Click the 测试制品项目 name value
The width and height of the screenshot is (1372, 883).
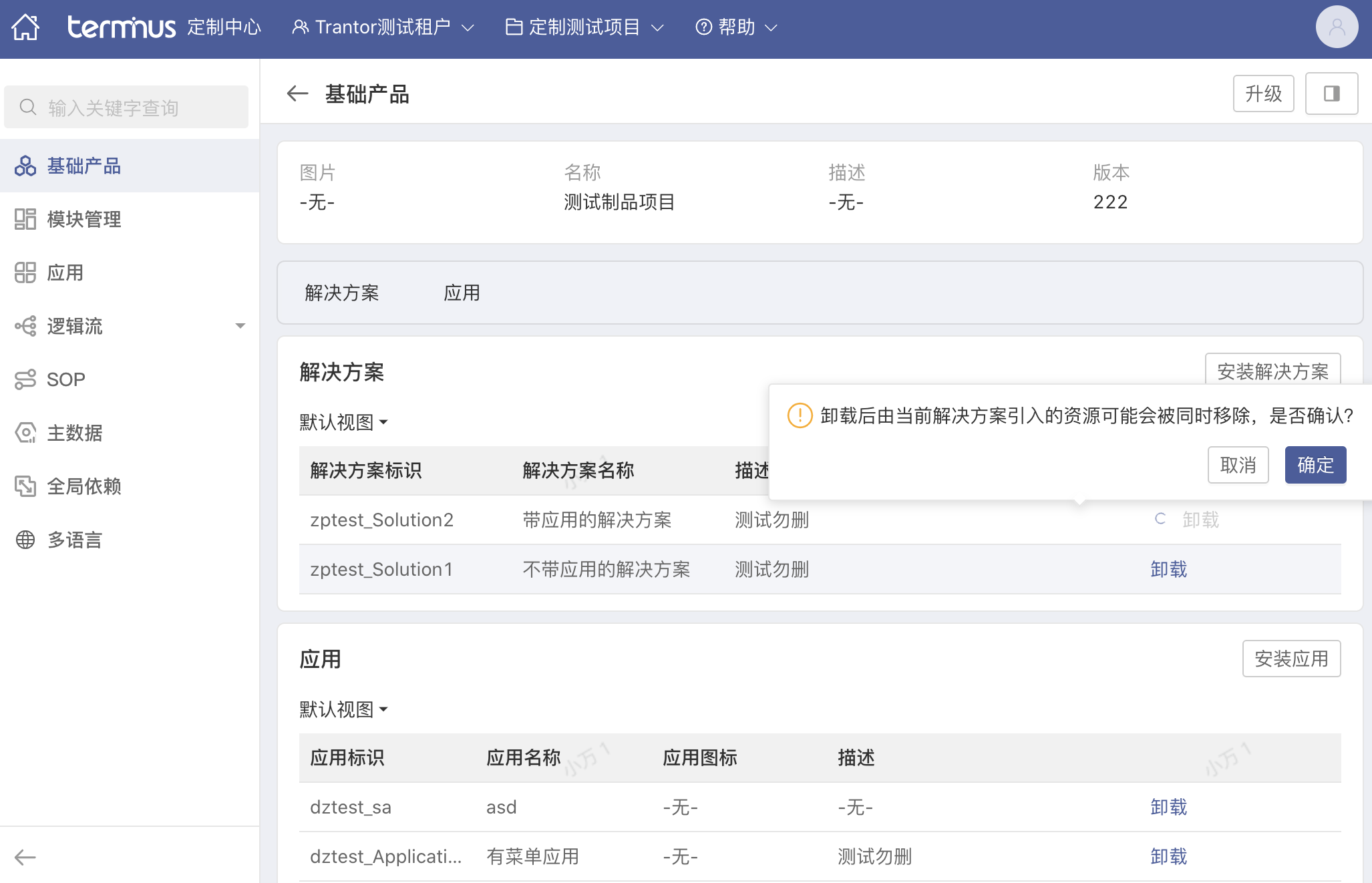(x=619, y=202)
